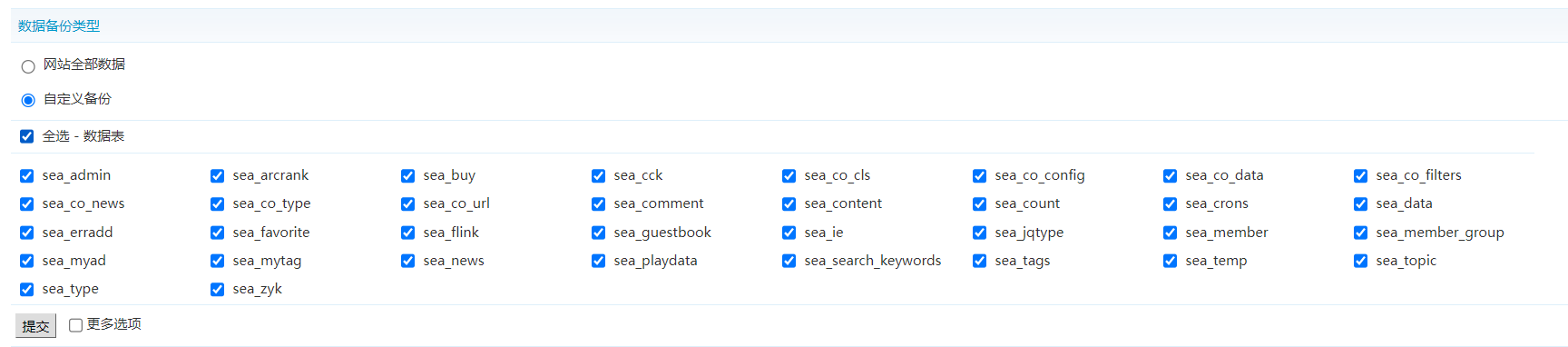Screen dimensions: 1568x347
Task: Uncheck the sea_co_cls table checkbox
Action: [x=789, y=176]
